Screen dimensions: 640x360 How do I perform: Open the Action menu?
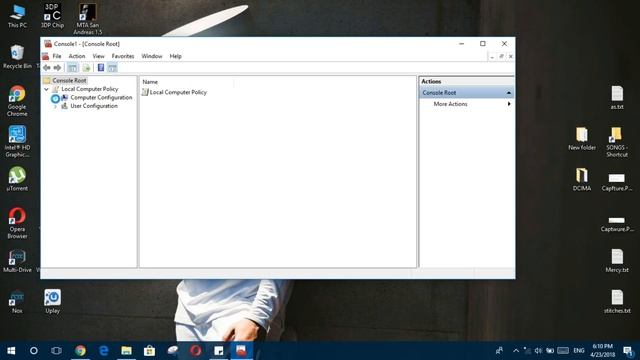tap(77, 56)
